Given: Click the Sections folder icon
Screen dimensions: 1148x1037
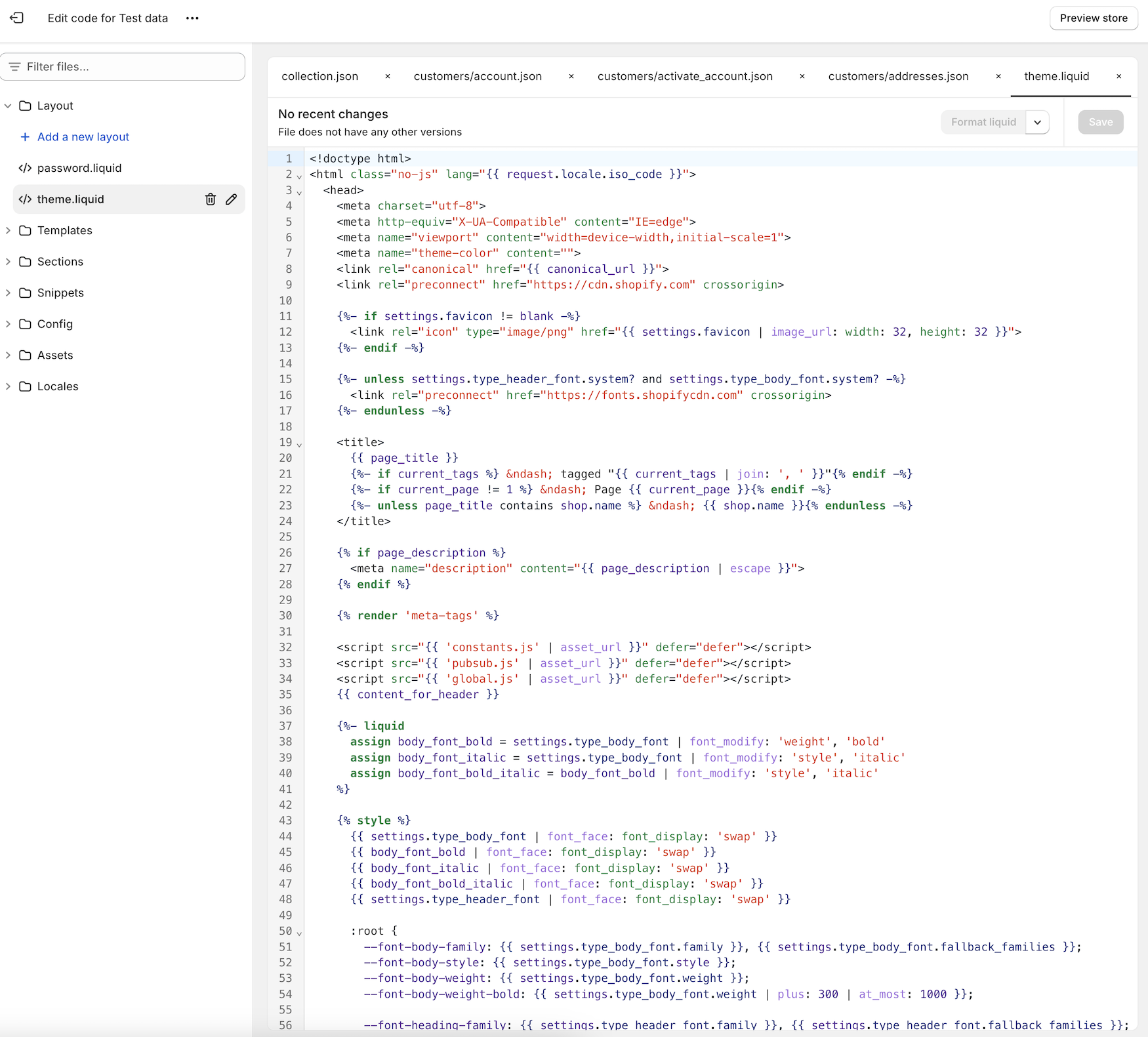Looking at the screenshot, I should click(26, 262).
